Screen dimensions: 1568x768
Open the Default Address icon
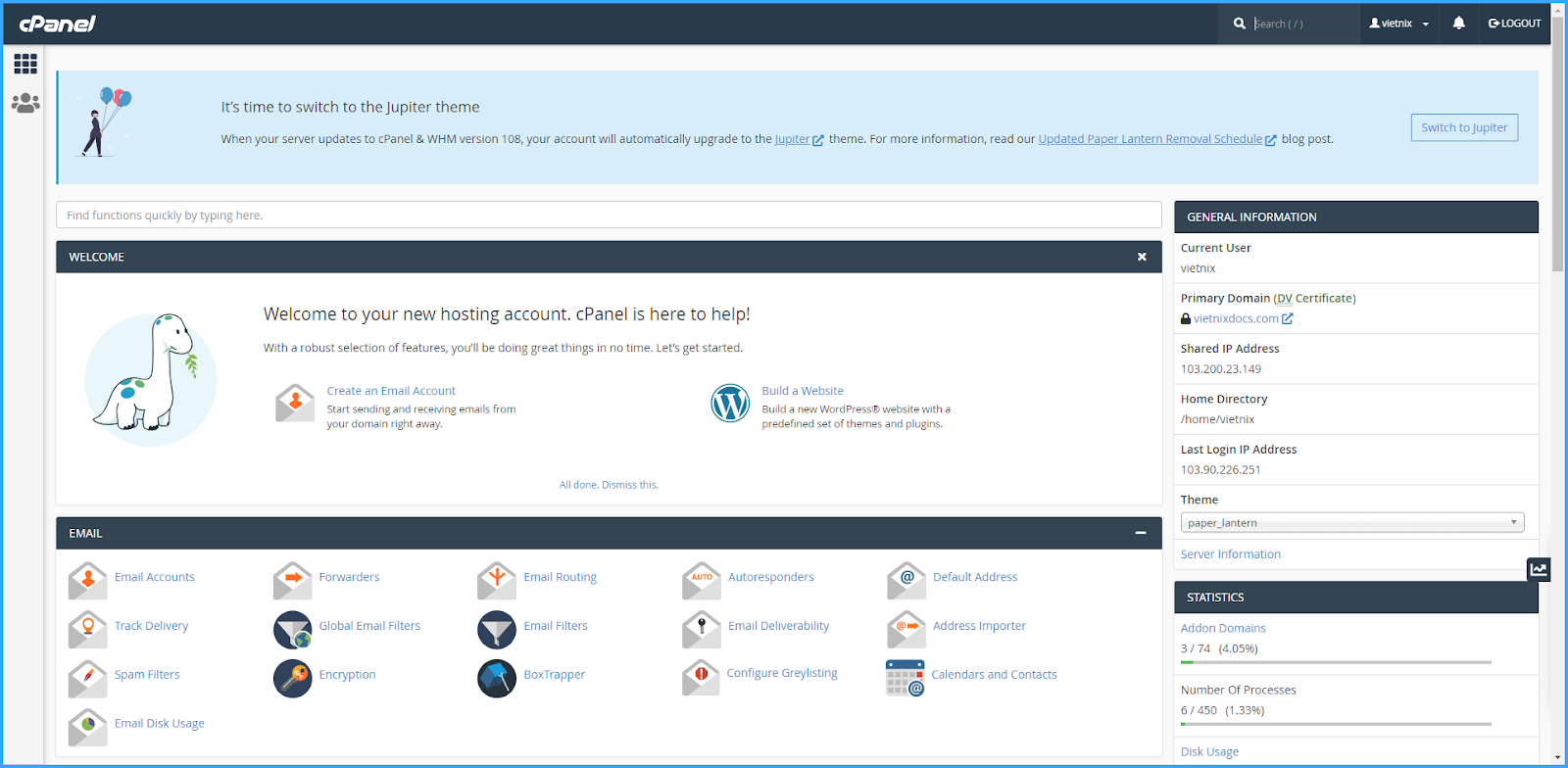(906, 580)
